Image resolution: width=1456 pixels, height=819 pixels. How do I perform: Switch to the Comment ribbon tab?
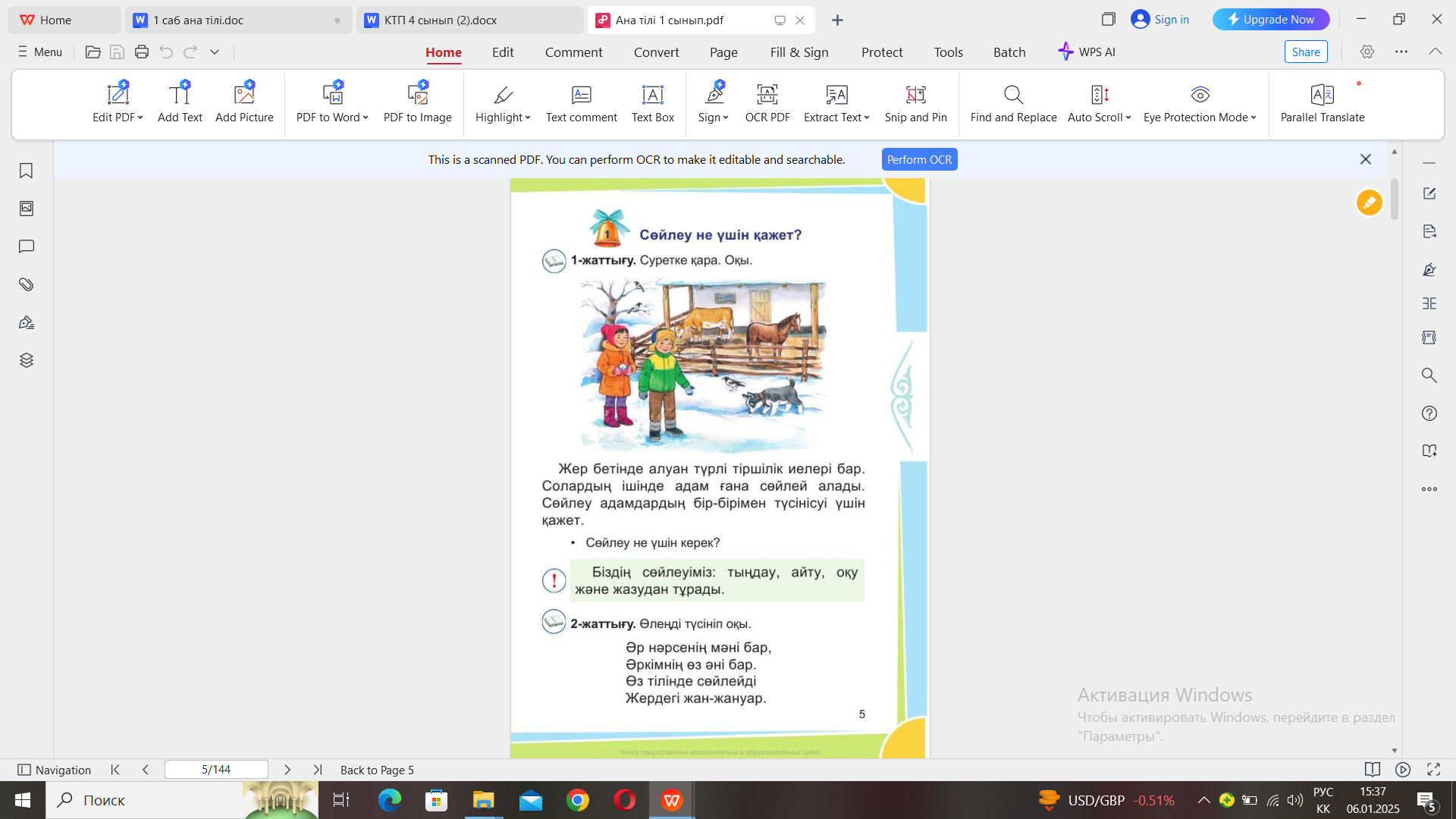(573, 52)
